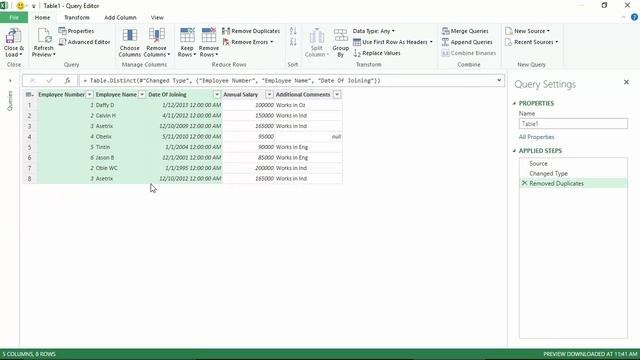Switch to the View tab
Screen dimensions: 640x360
point(157,18)
